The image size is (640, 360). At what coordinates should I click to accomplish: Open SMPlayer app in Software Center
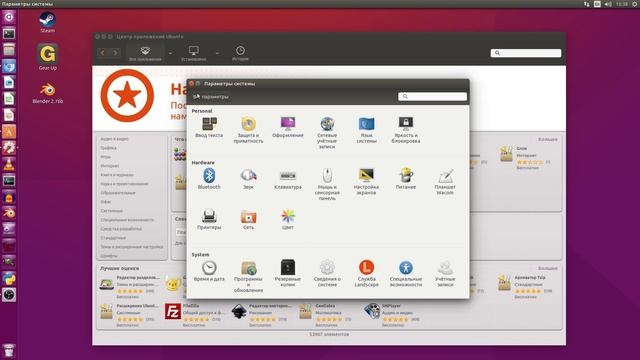(x=392, y=316)
